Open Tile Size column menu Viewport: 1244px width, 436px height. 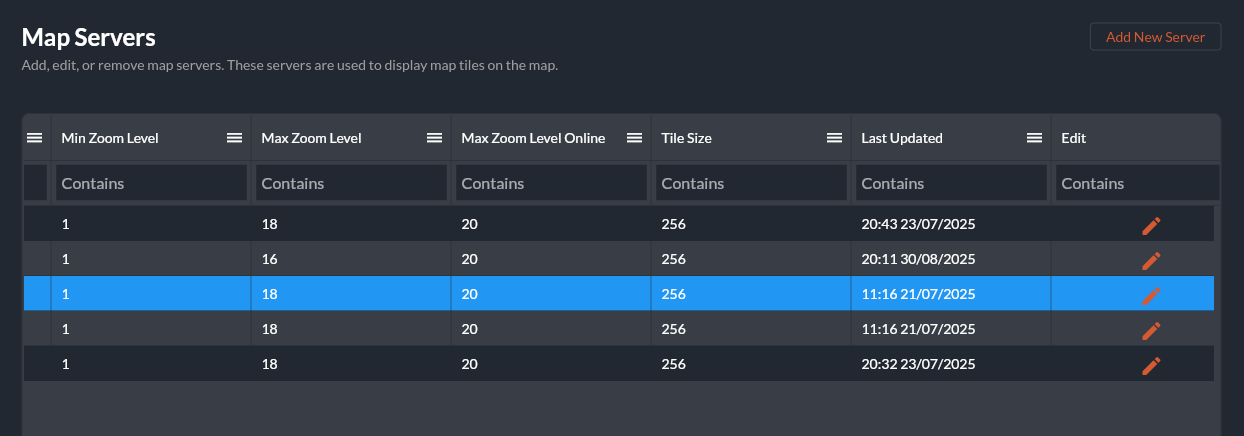pos(834,138)
